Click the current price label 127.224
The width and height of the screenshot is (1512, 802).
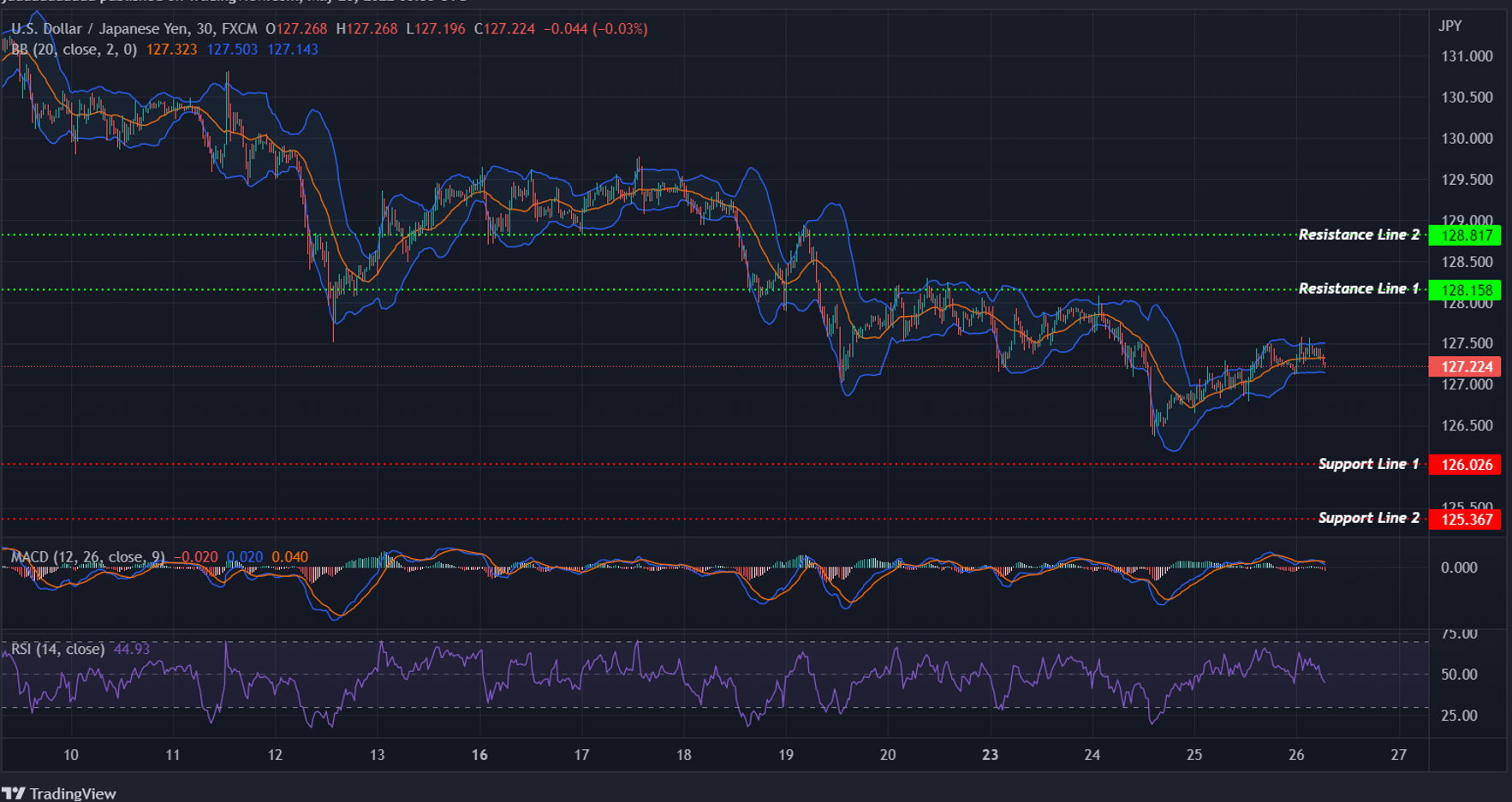point(1464,366)
